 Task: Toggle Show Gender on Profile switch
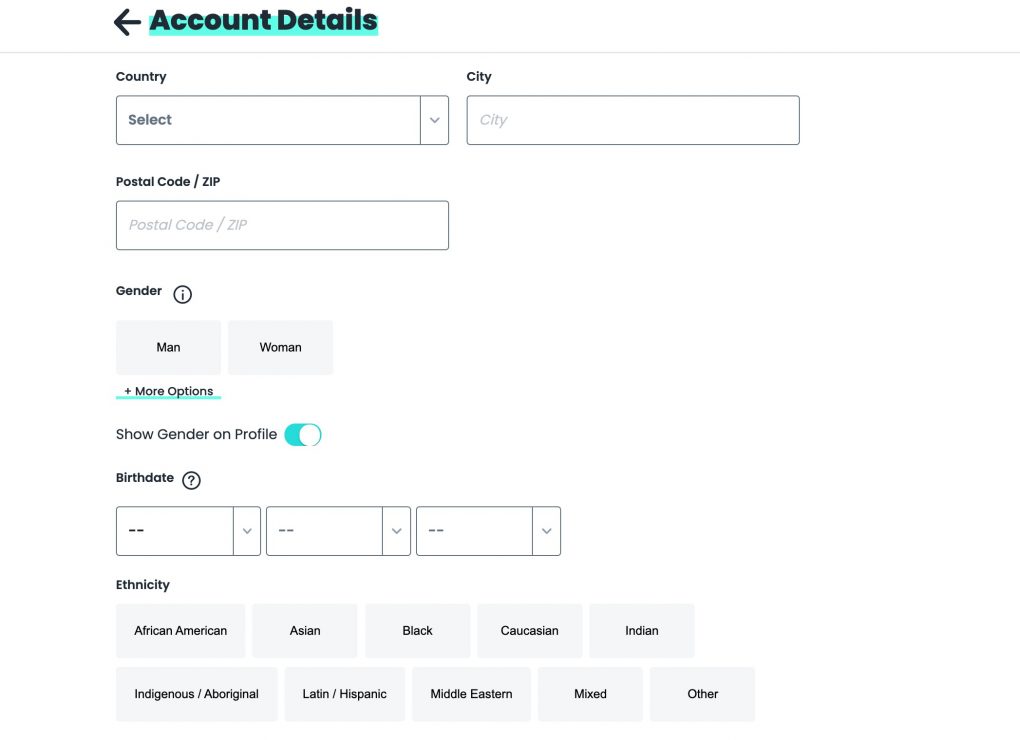(x=302, y=435)
